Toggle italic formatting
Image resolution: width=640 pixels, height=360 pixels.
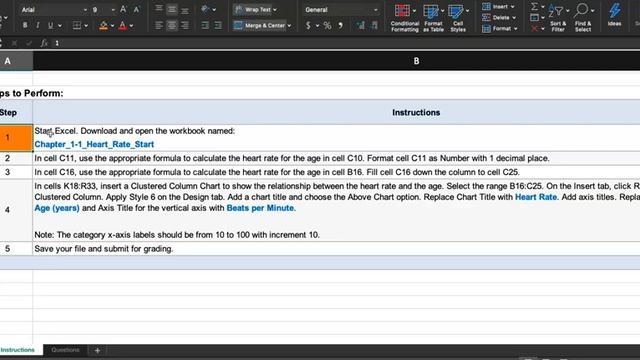(x=38, y=25)
